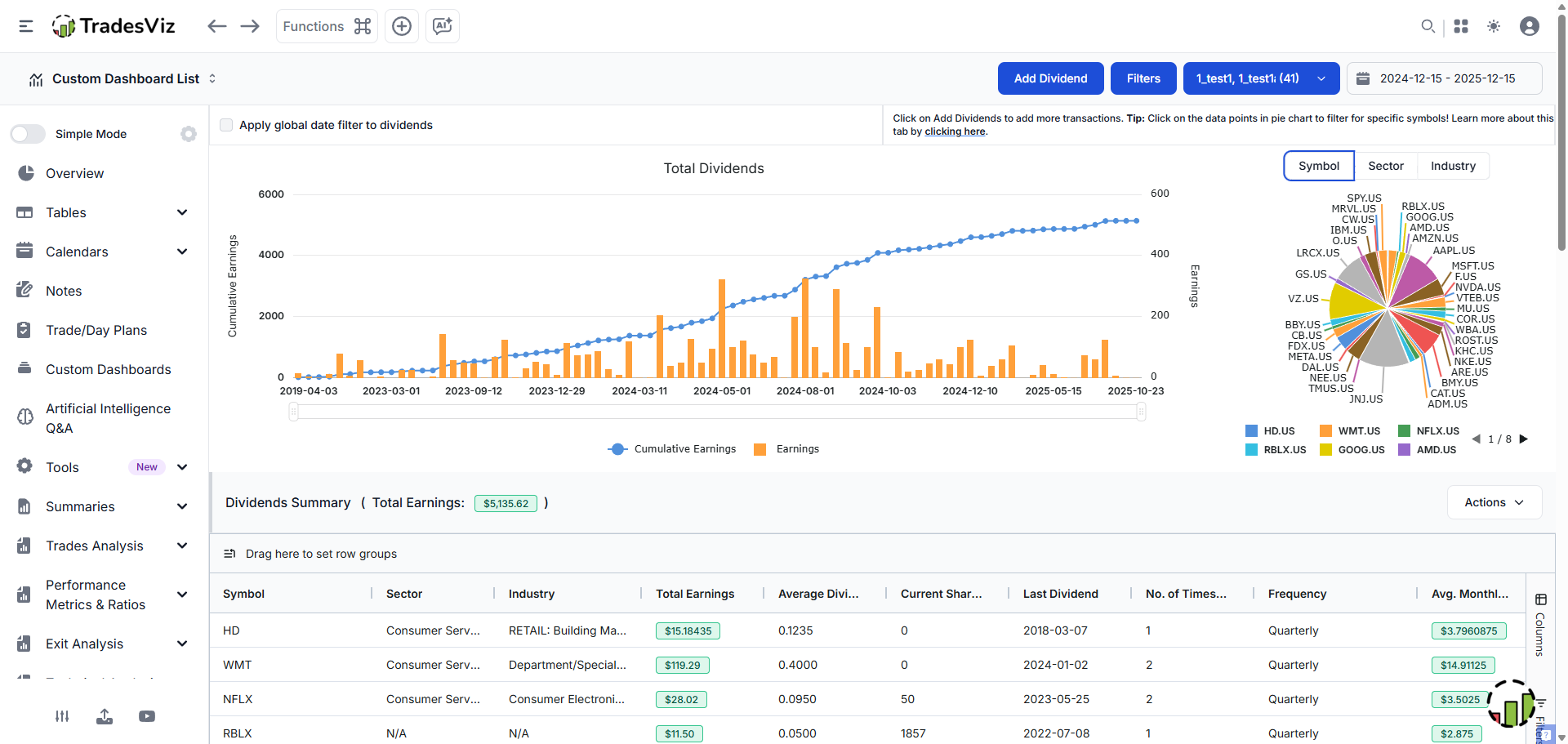Toggle the Cumulative Earnings legend series
The width and height of the screenshot is (1568, 744).
672,449
